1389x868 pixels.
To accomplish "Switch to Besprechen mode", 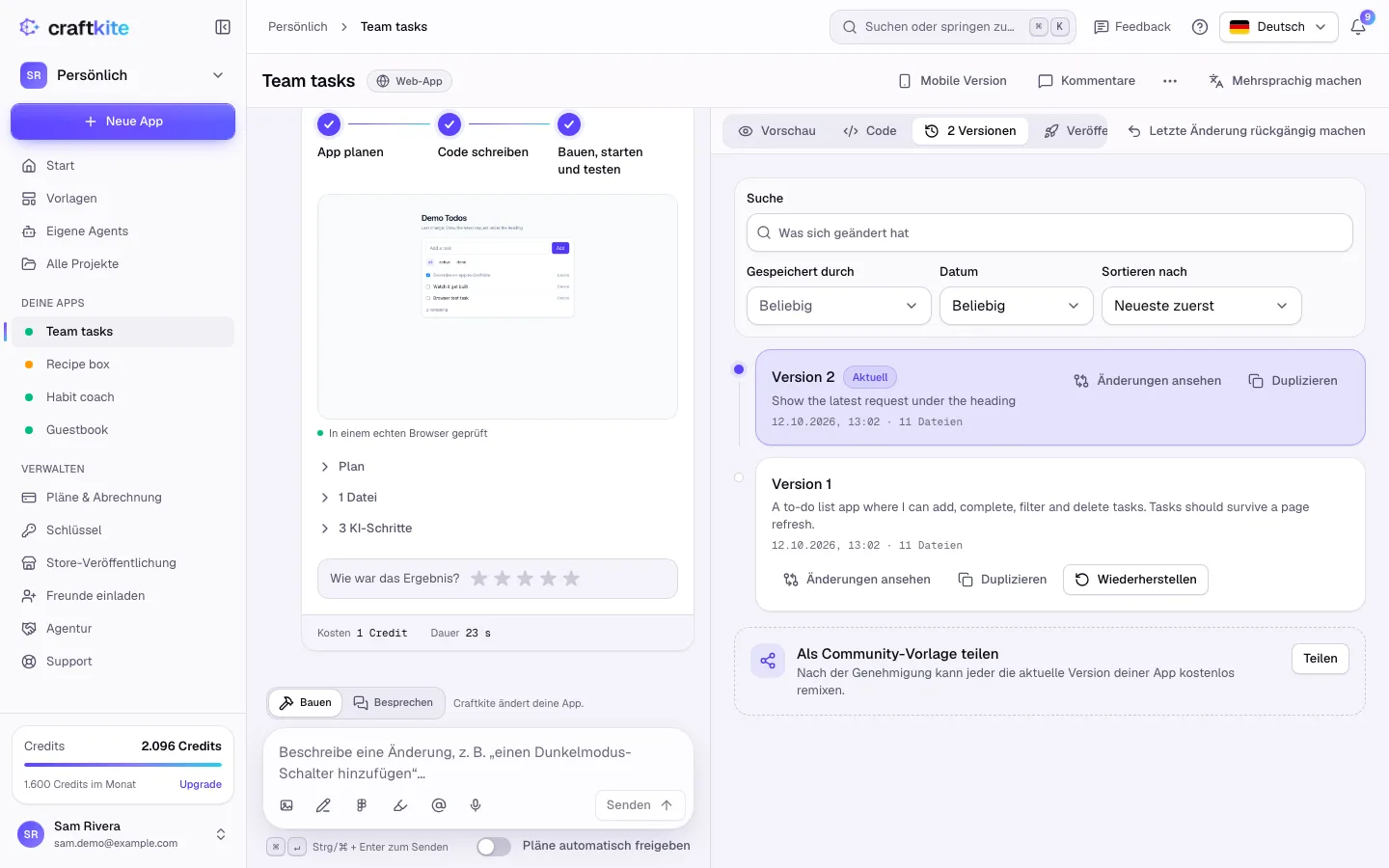I will click(393, 703).
